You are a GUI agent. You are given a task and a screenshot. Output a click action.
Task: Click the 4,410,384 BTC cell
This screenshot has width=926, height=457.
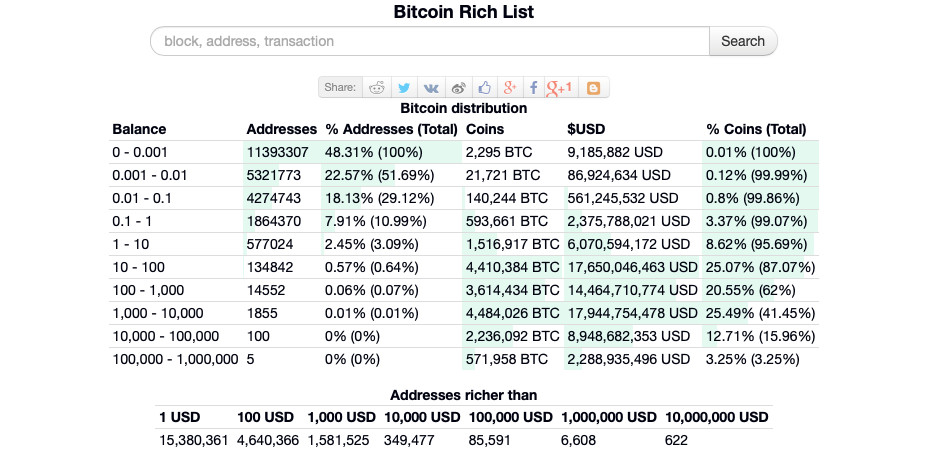tap(513, 267)
